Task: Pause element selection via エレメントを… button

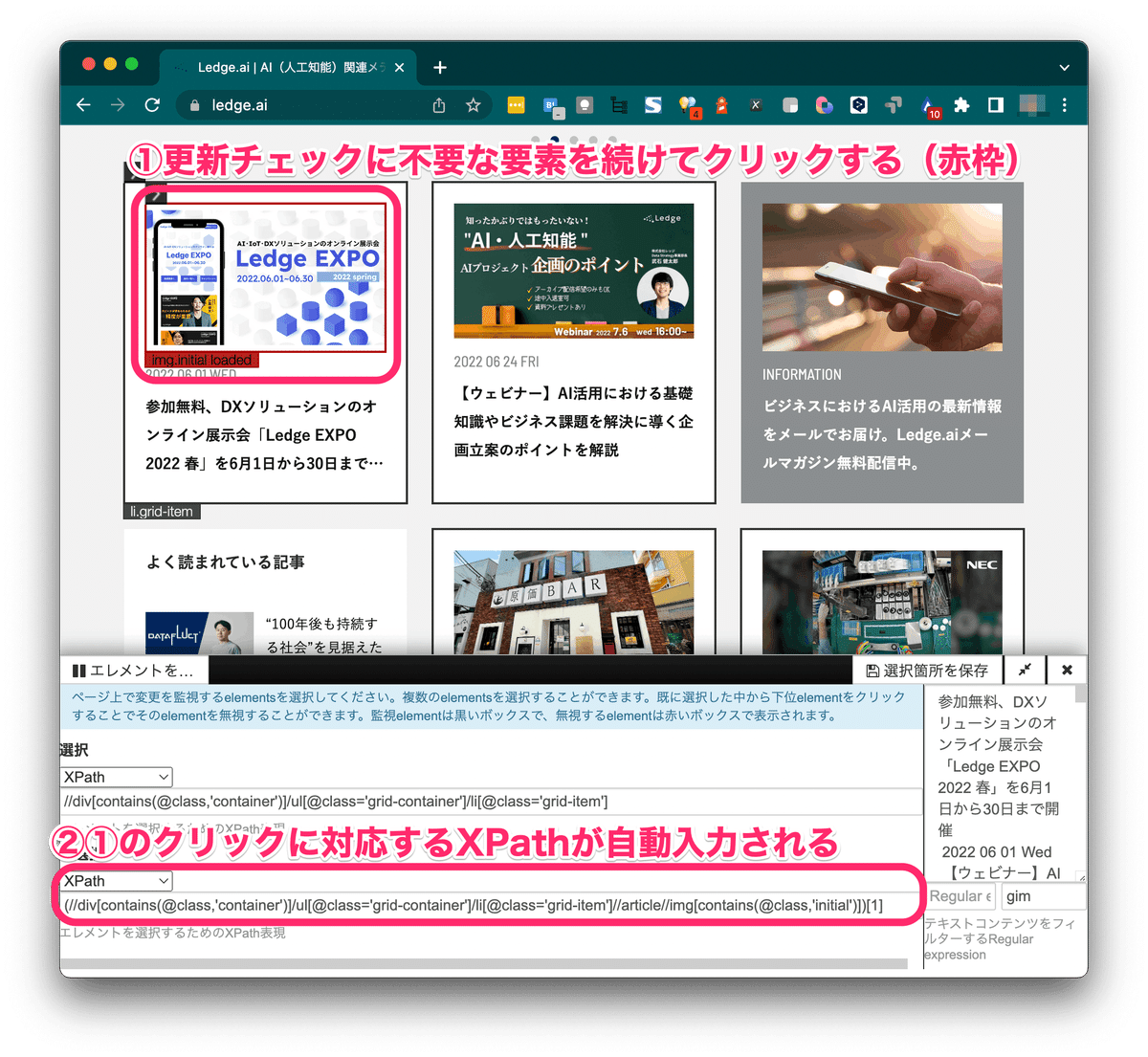Action: (x=135, y=671)
